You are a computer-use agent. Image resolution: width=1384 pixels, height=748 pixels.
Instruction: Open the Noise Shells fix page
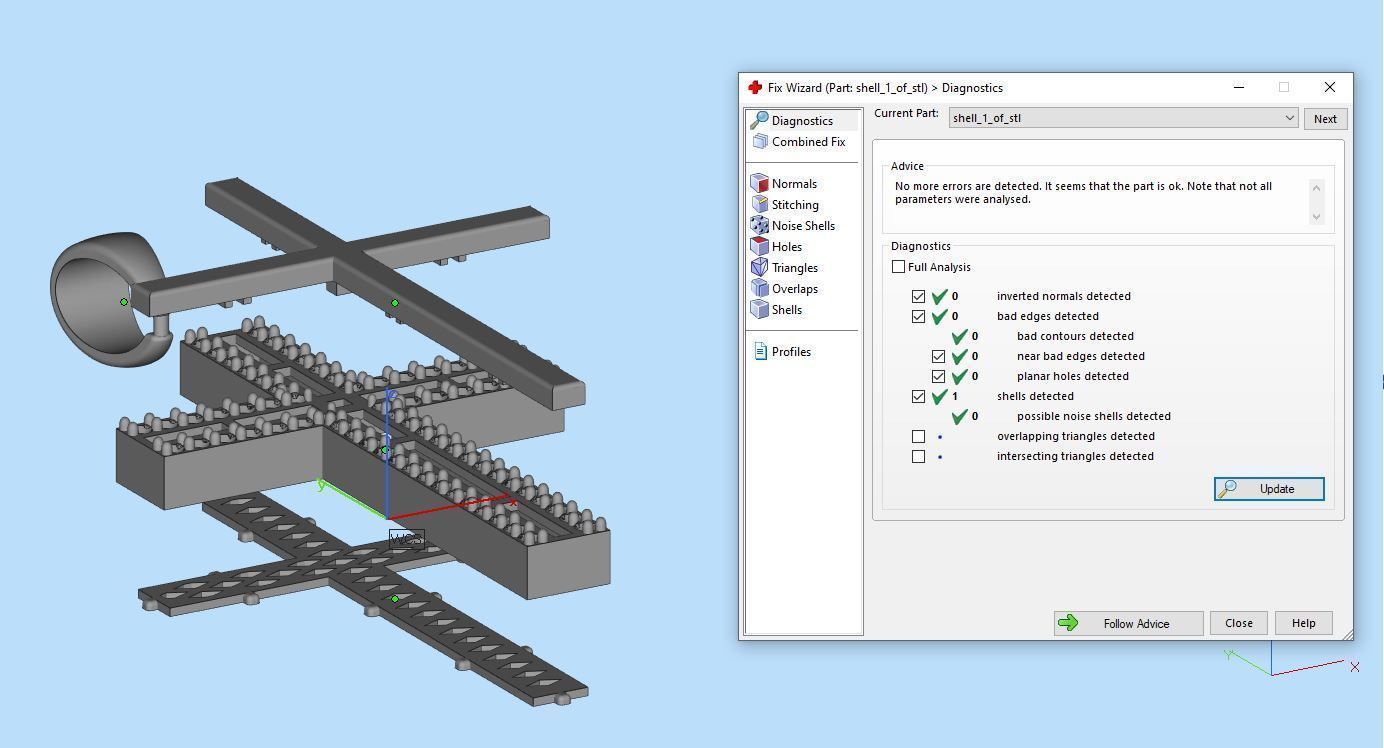803,226
